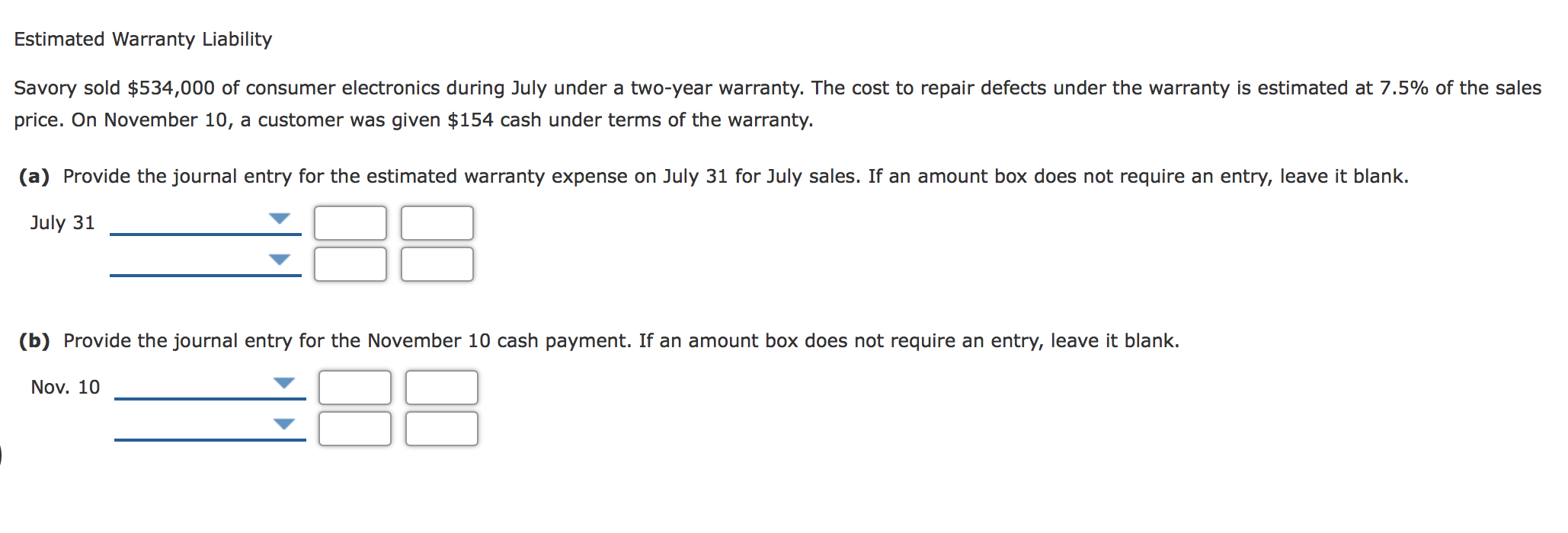Click the Nov. 10 date label
The image size is (1568, 533).
(65, 387)
